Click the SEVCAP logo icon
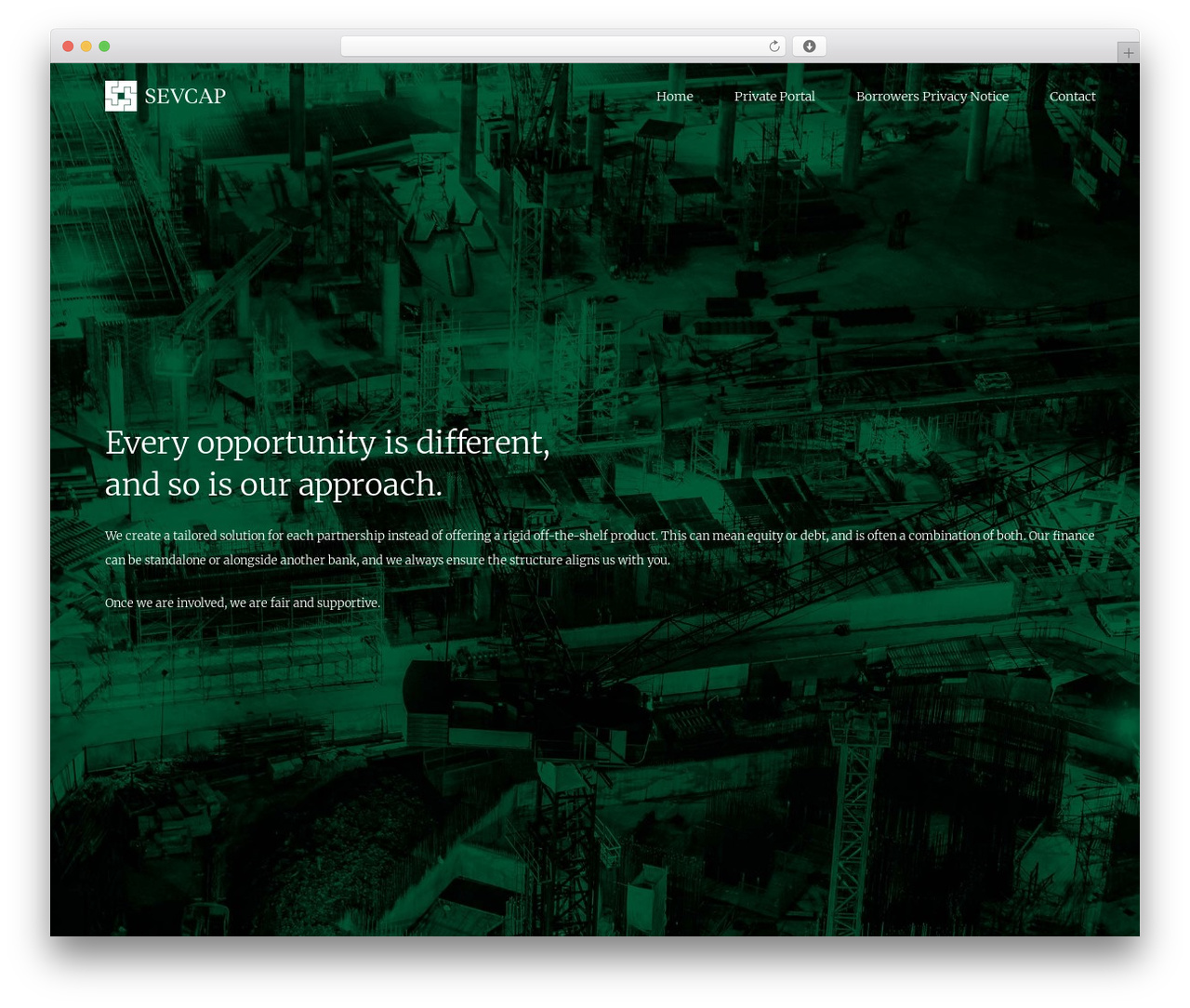Screen dimensions: 1190x1008 pos(121,96)
